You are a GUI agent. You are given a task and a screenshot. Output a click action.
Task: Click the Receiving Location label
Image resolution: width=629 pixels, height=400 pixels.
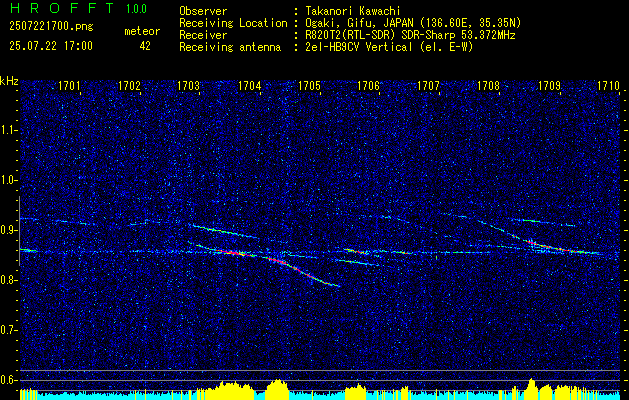tap(233, 23)
